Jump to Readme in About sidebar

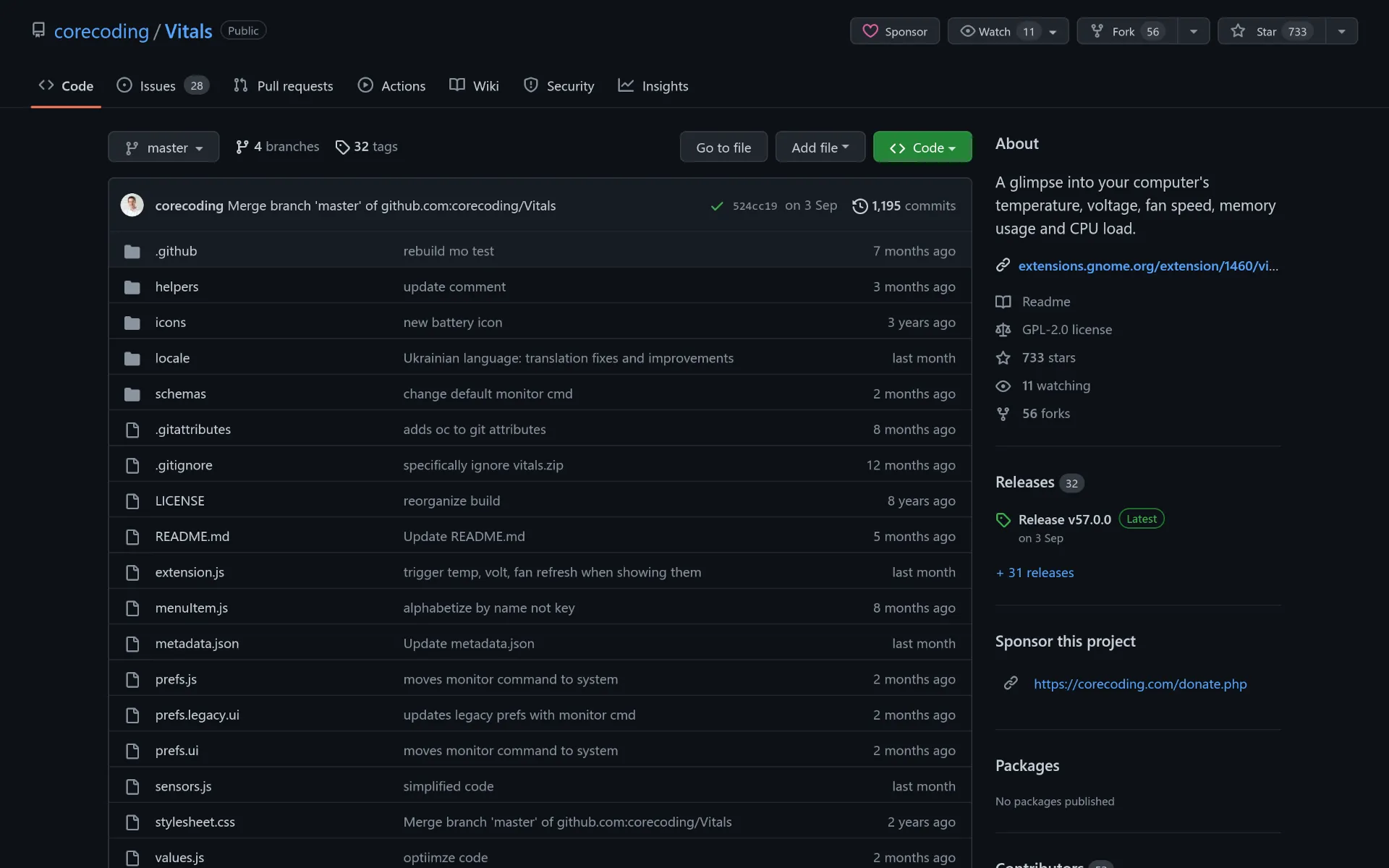[1045, 302]
